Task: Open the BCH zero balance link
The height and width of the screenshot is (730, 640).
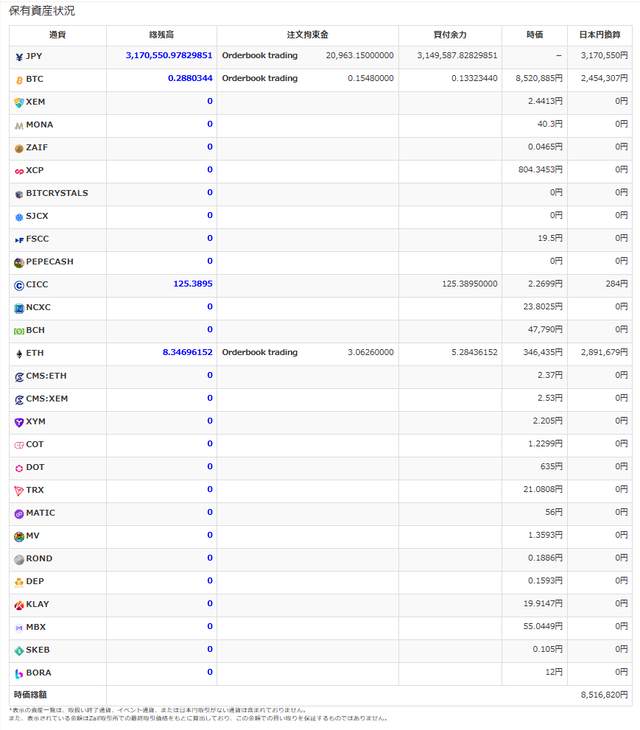Action: click(210, 329)
